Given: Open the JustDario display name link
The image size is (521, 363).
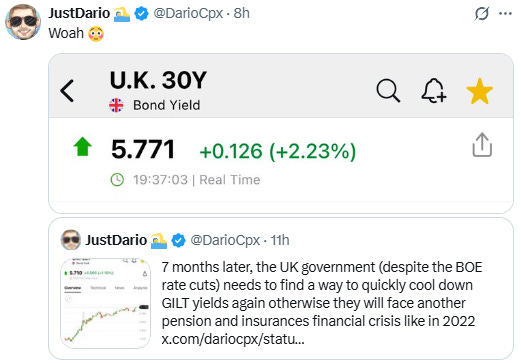Looking at the screenshot, I should click(79, 13).
